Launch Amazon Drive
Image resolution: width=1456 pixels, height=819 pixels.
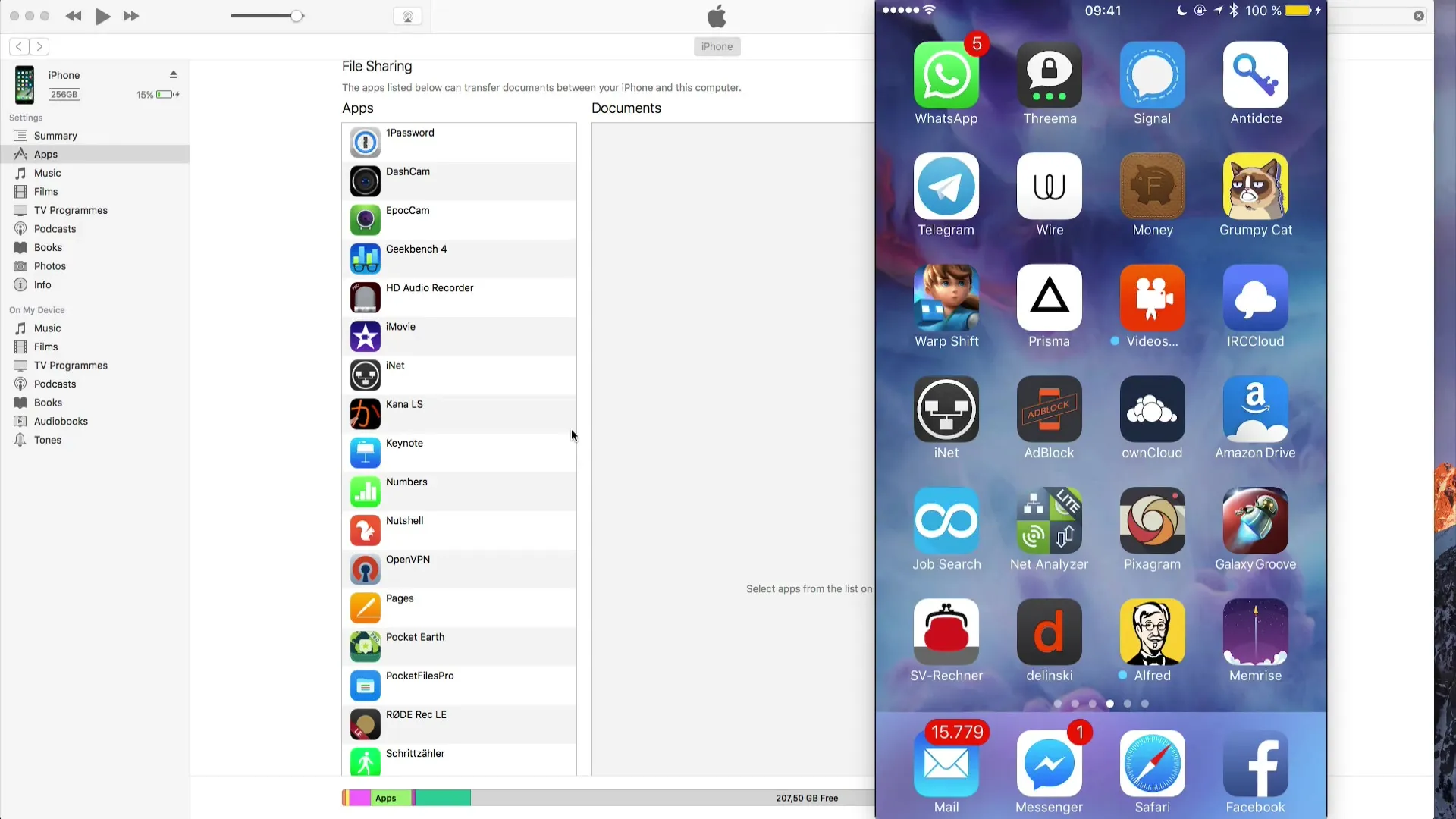pos(1255,409)
